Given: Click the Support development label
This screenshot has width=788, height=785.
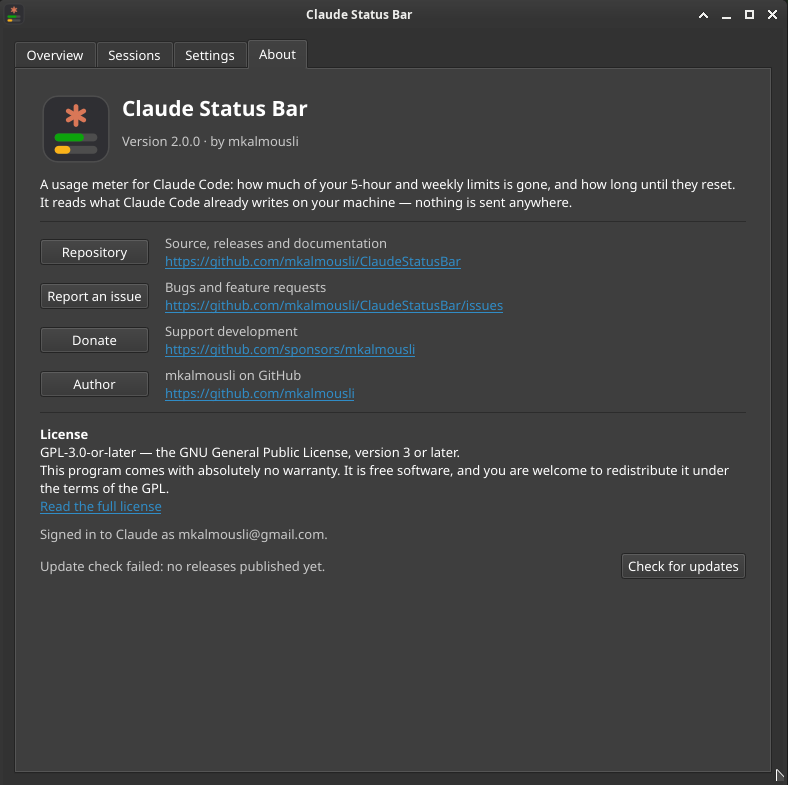Looking at the screenshot, I should 231,332.
